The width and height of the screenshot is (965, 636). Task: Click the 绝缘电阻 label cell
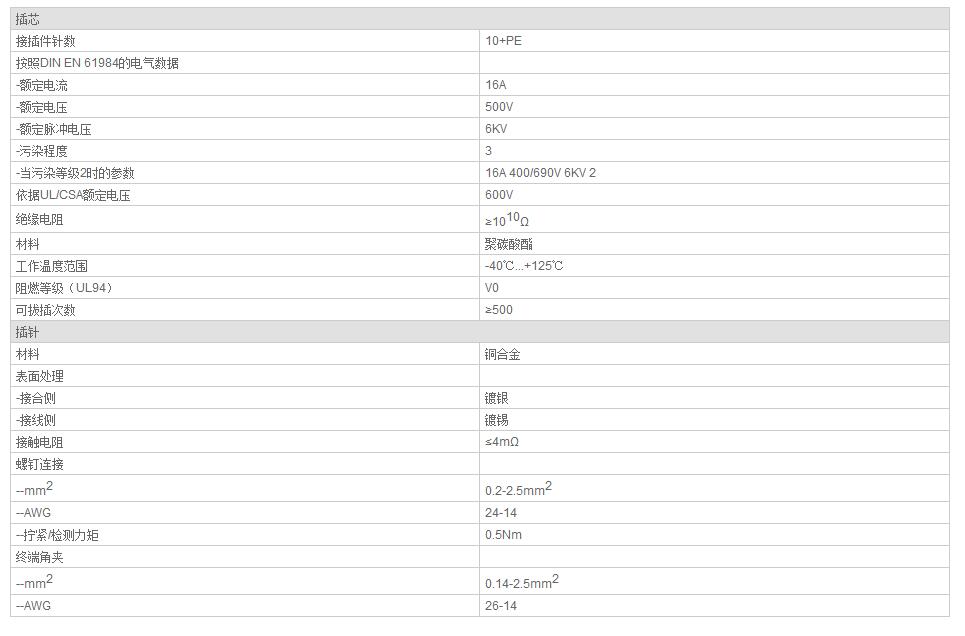tap(245, 219)
